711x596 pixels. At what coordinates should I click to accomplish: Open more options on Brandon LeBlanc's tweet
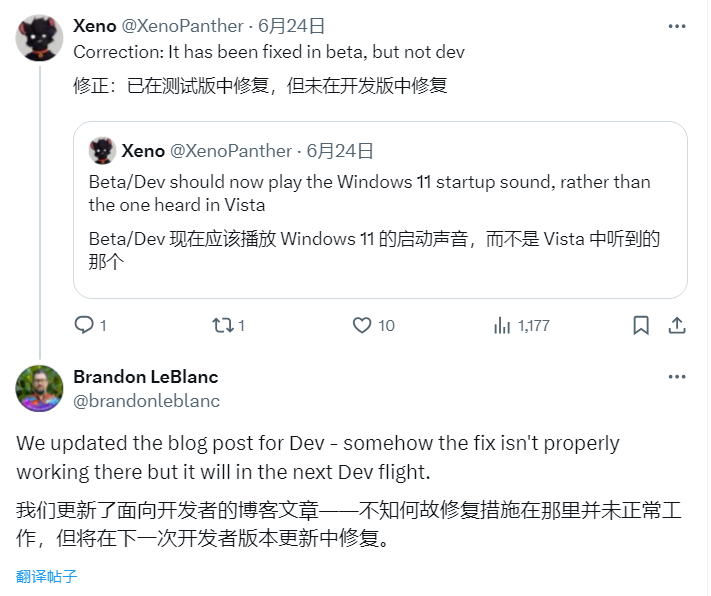coord(677,377)
